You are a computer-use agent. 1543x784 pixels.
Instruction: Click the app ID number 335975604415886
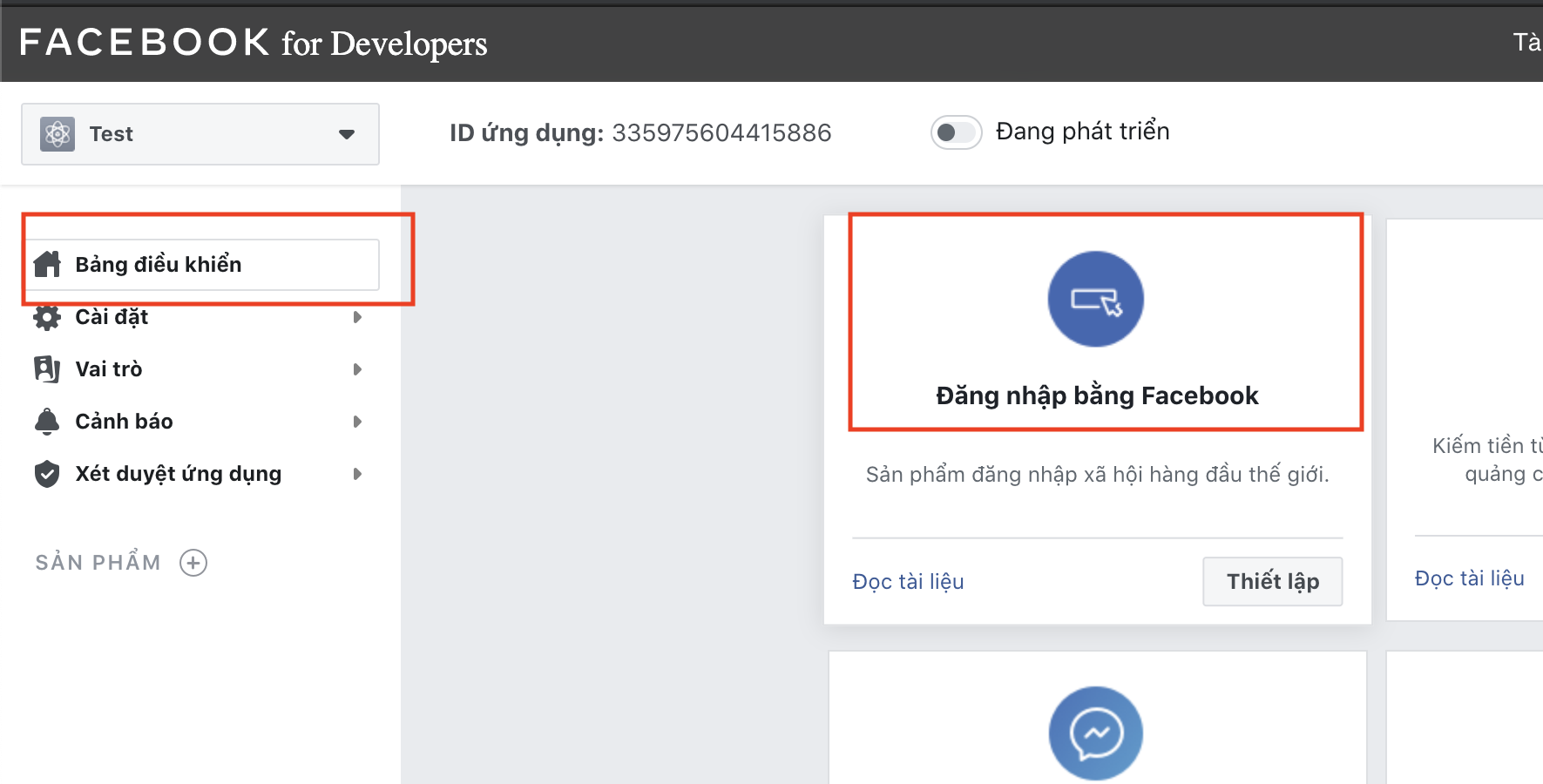pos(721,133)
